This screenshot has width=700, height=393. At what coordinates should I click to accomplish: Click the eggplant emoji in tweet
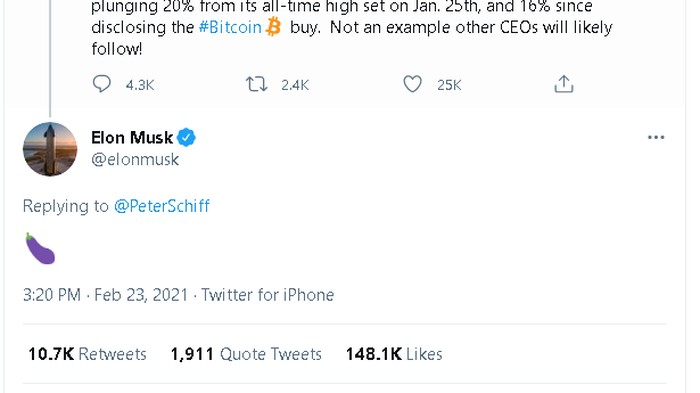click(x=40, y=248)
